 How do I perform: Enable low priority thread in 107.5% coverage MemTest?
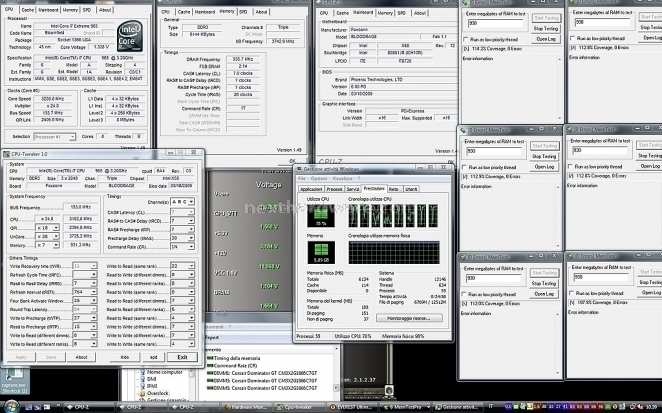pyautogui.click(x=571, y=293)
